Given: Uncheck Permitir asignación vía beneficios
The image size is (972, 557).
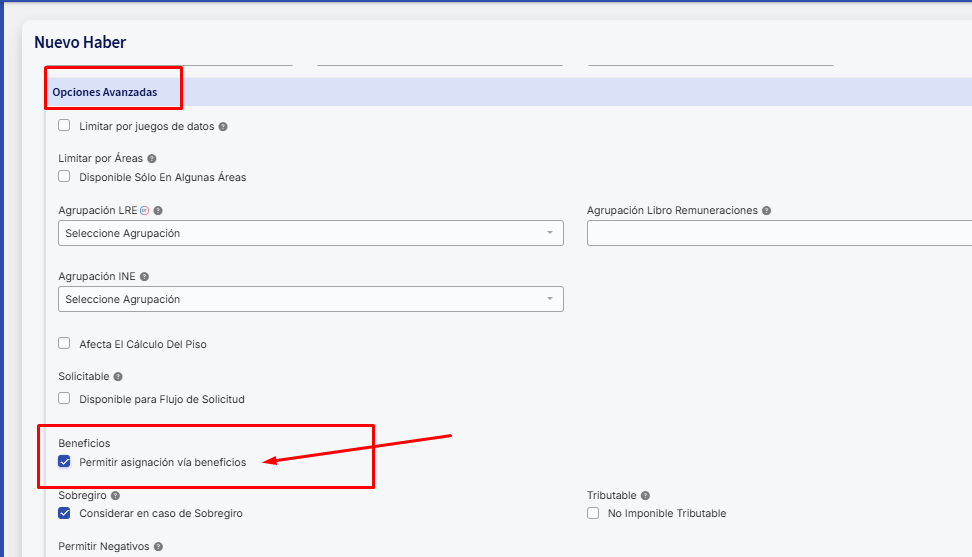Looking at the screenshot, I should 64,462.
